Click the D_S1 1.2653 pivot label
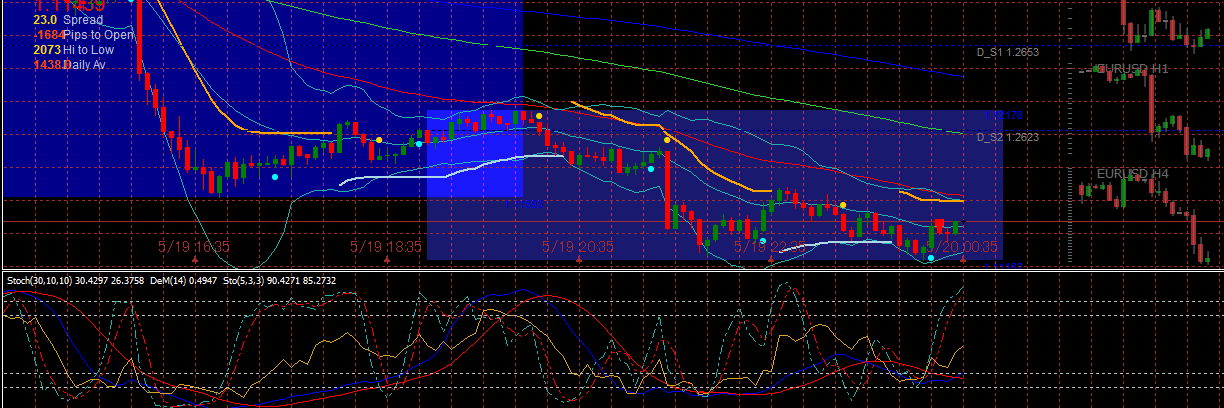This screenshot has height=408, width=1224. 1008,52
